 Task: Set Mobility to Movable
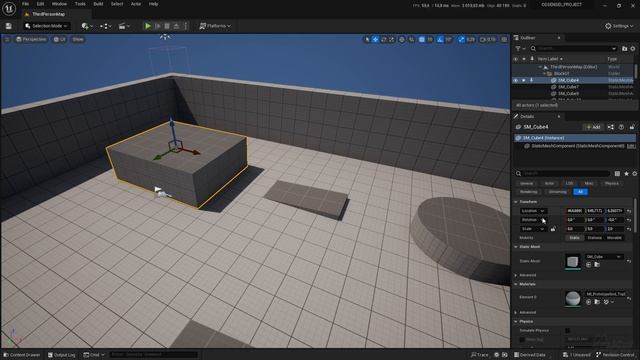pos(614,238)
